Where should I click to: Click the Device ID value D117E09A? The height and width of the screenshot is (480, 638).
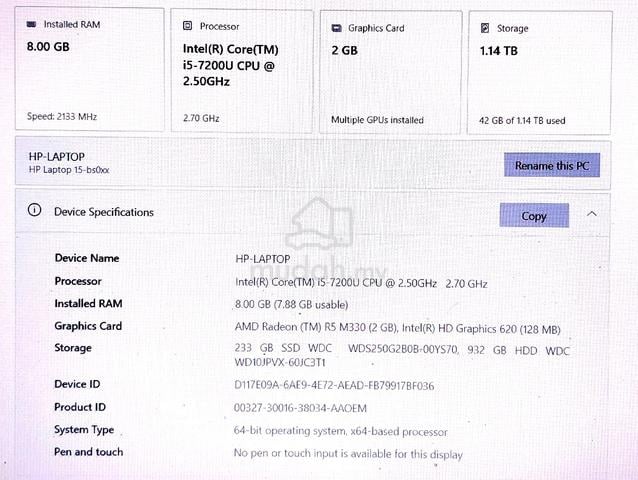pos(334,385)
